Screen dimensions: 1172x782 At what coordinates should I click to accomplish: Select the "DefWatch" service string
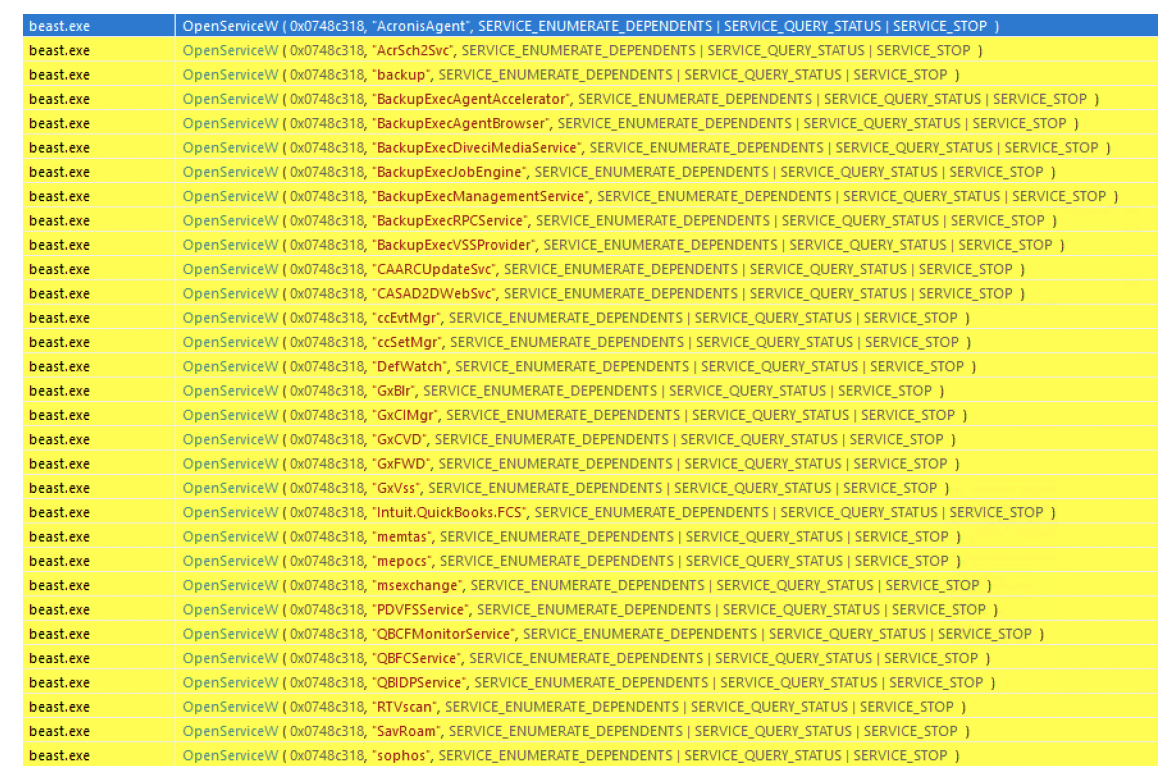pos(410,366)
